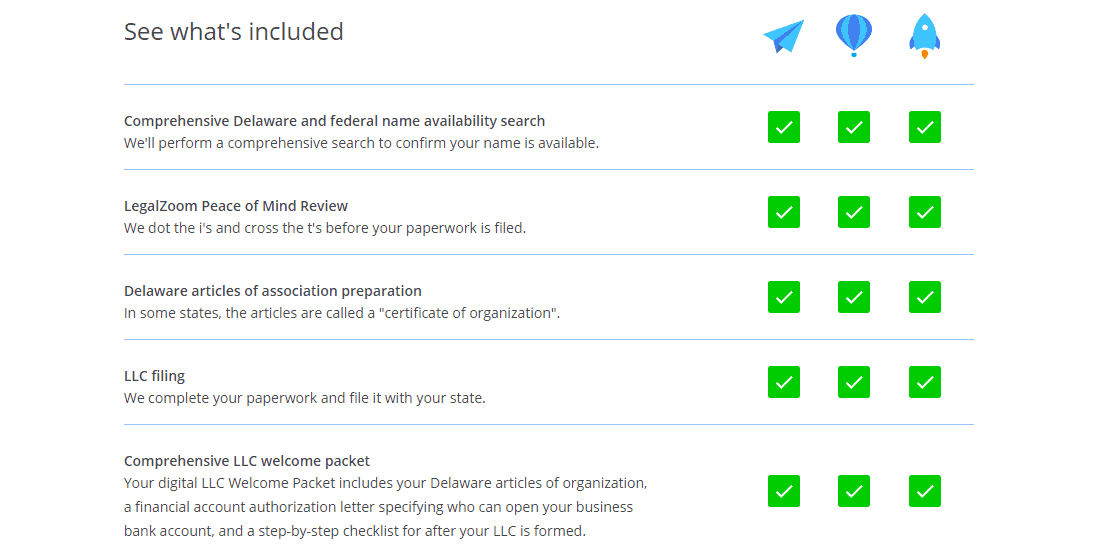This screenshot has width=1104, height=547.
Task: Click paper airplane checkmark for articles of association
Action: point(784,297)
